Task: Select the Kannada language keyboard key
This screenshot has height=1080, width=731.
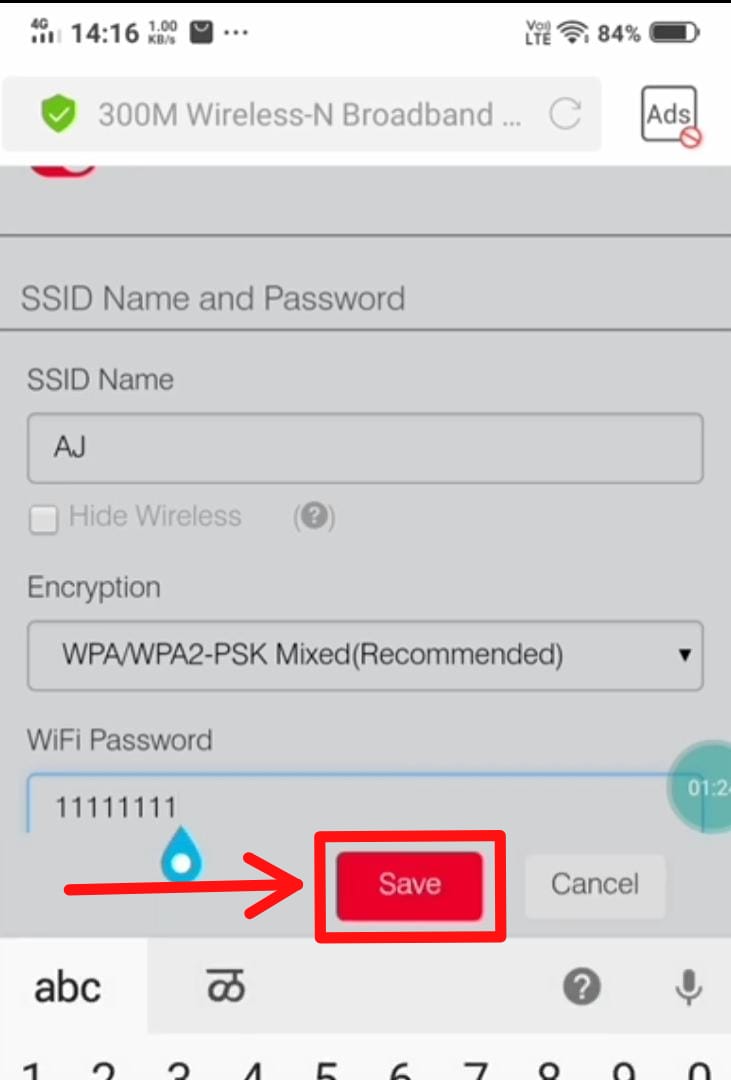Action: [x=226, y=985]
